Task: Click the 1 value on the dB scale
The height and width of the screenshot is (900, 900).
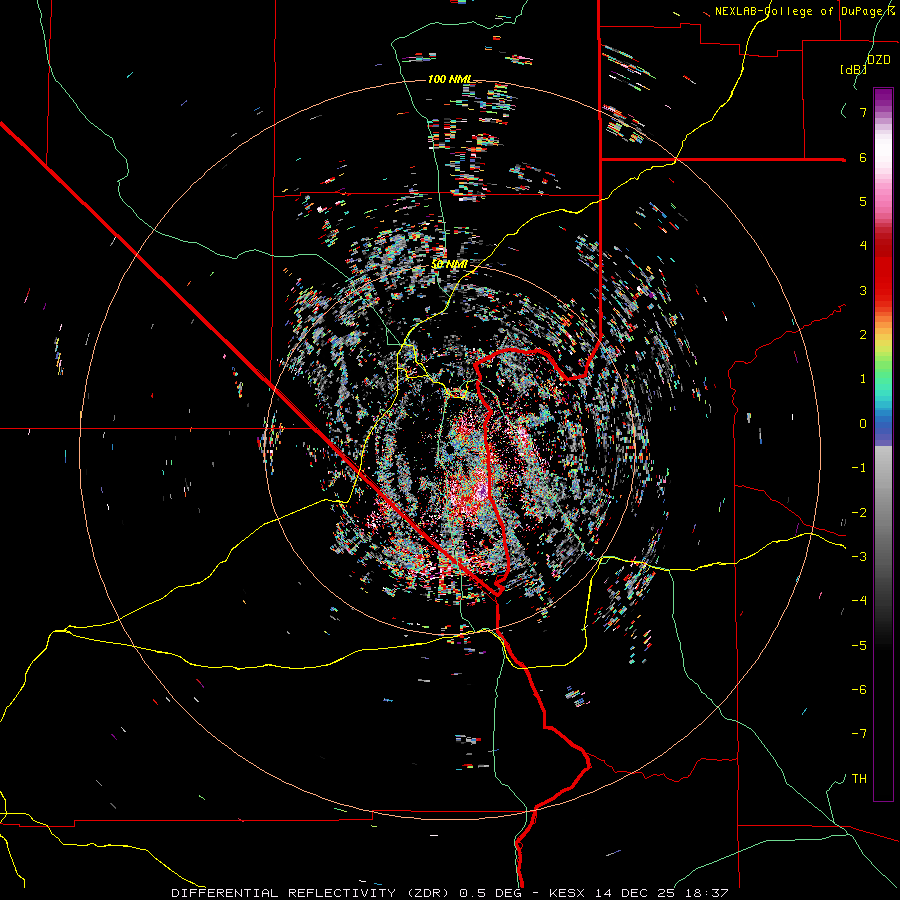Action: click(x=863, y=379)
